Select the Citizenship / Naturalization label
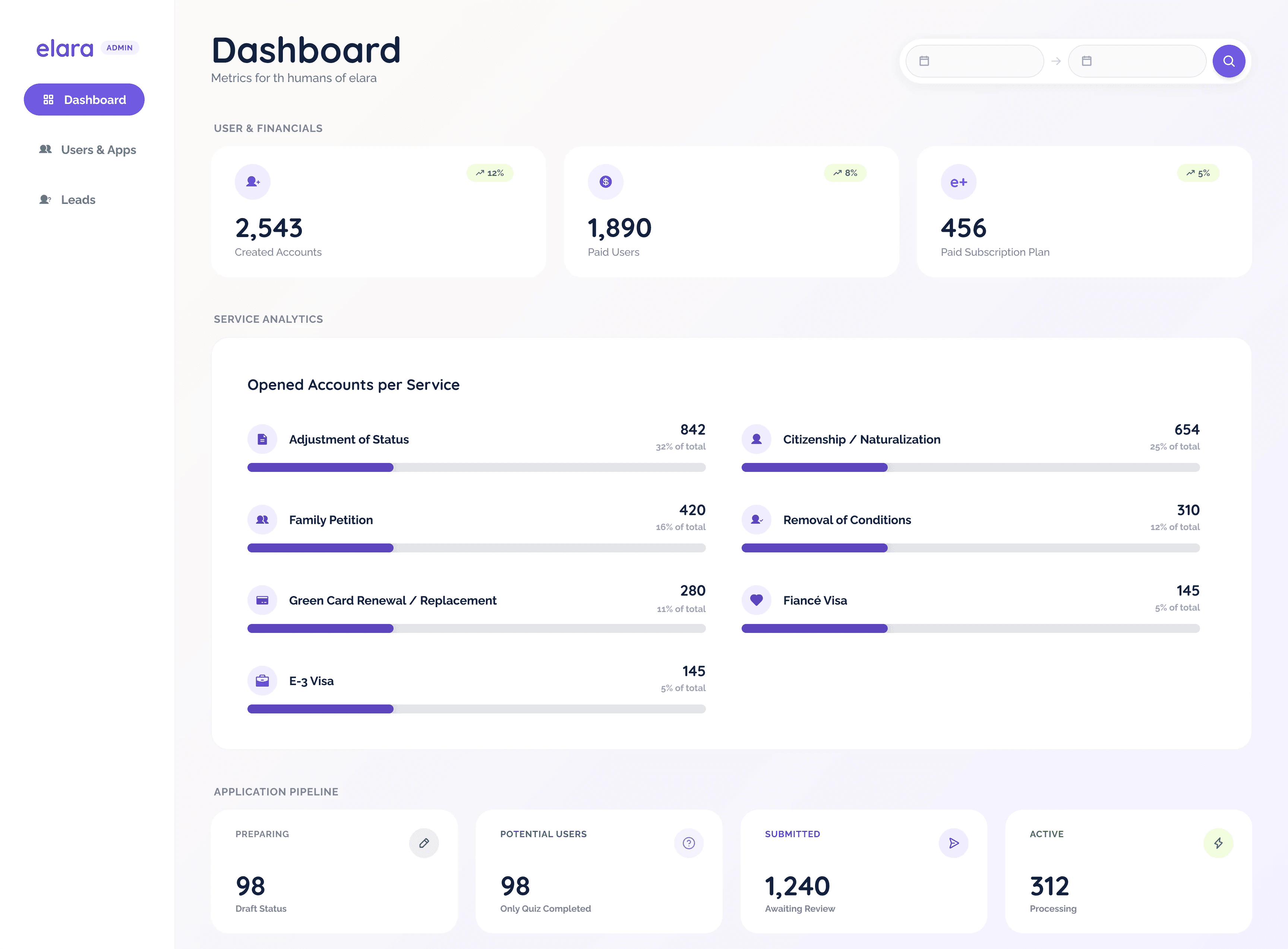This screenshot has height=949, width=1288. pos(861,439)
